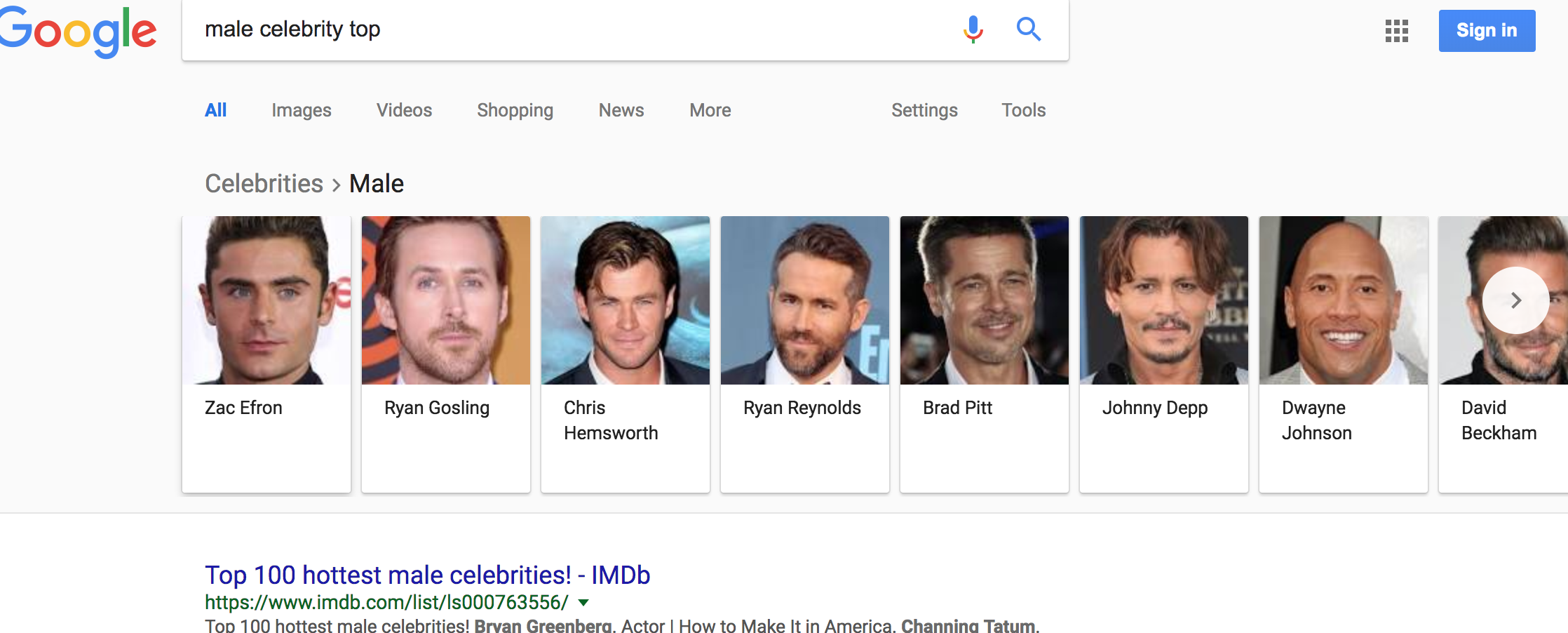The width and height of the screenshot is (1568, 633).
Task: Open the Tools search filter menu
Action: [1023, 110]
